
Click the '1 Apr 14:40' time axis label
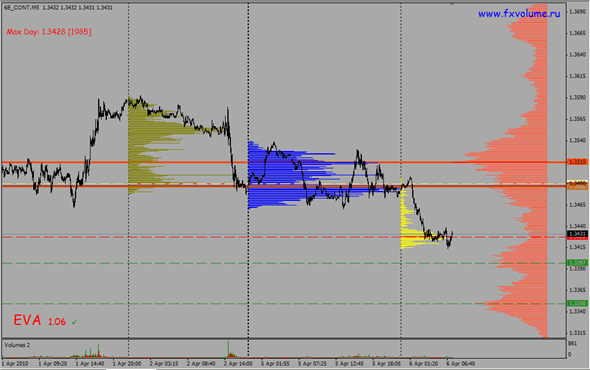tap(90, 364)
